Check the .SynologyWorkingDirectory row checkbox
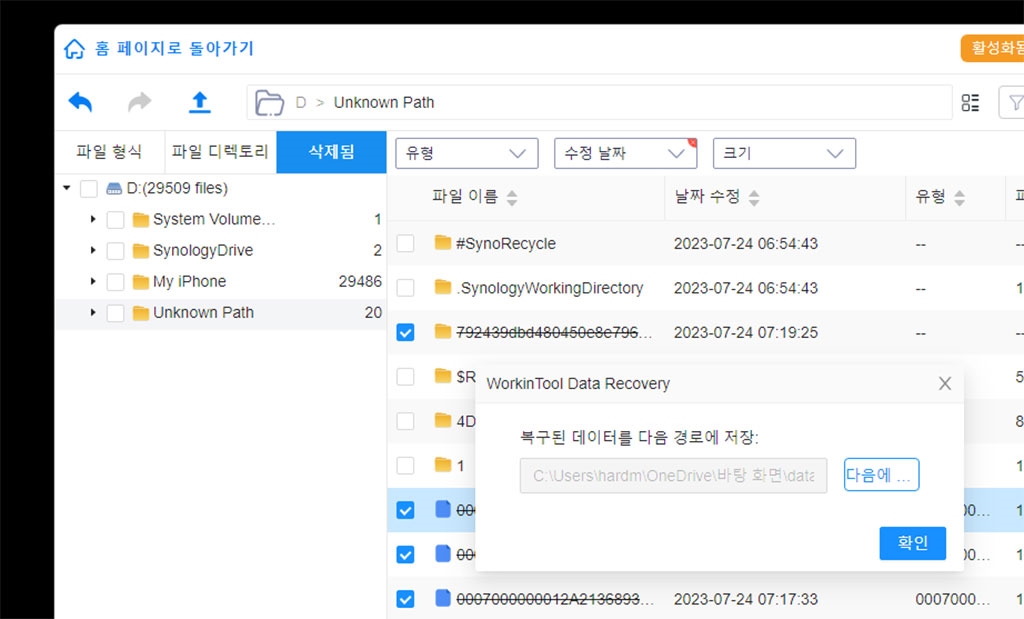Image resolution: width=1024 pixels, height=619 pixels. tap(406, 288)
